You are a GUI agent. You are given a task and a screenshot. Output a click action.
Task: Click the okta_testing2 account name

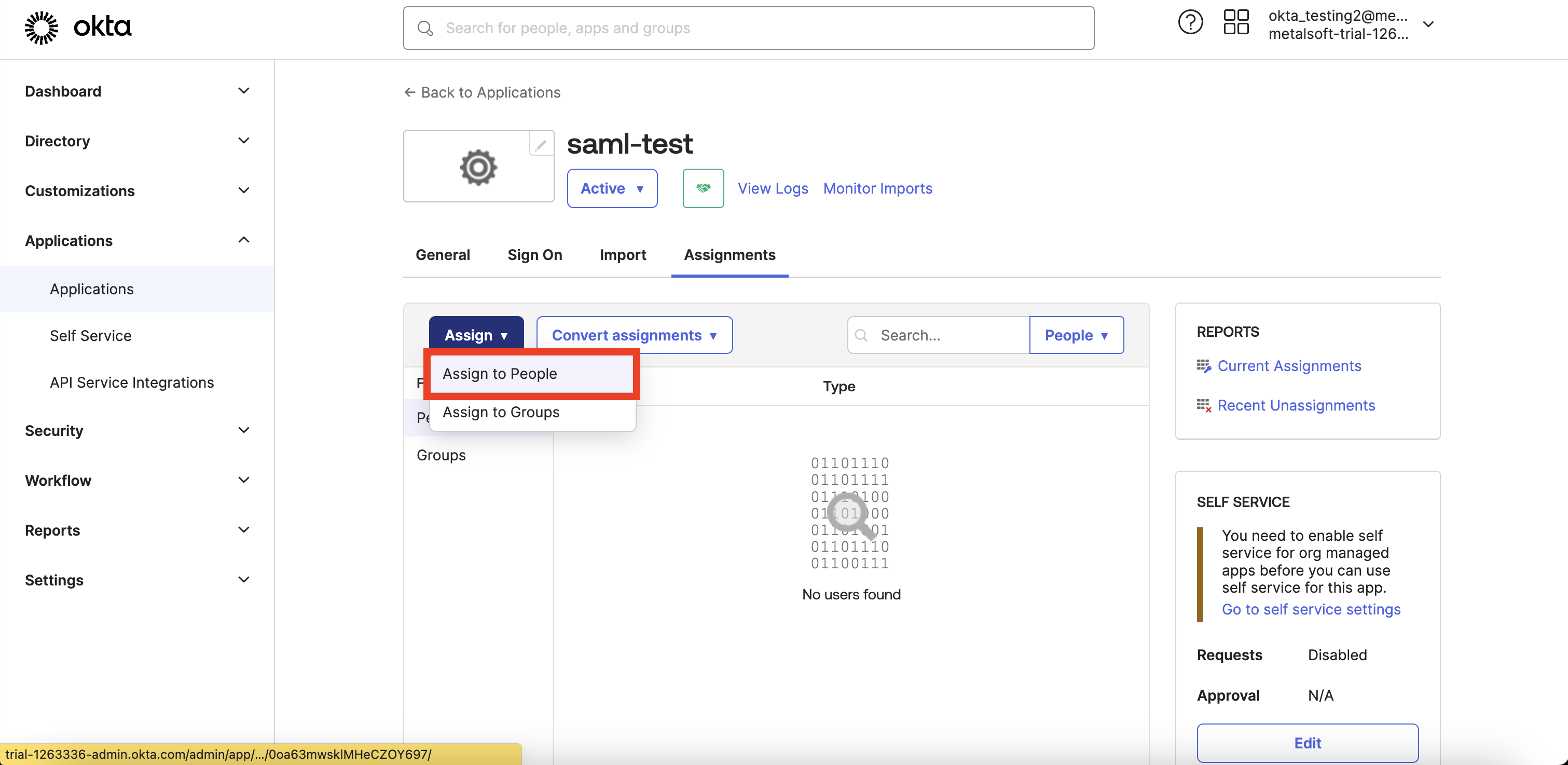(1337, 16)
